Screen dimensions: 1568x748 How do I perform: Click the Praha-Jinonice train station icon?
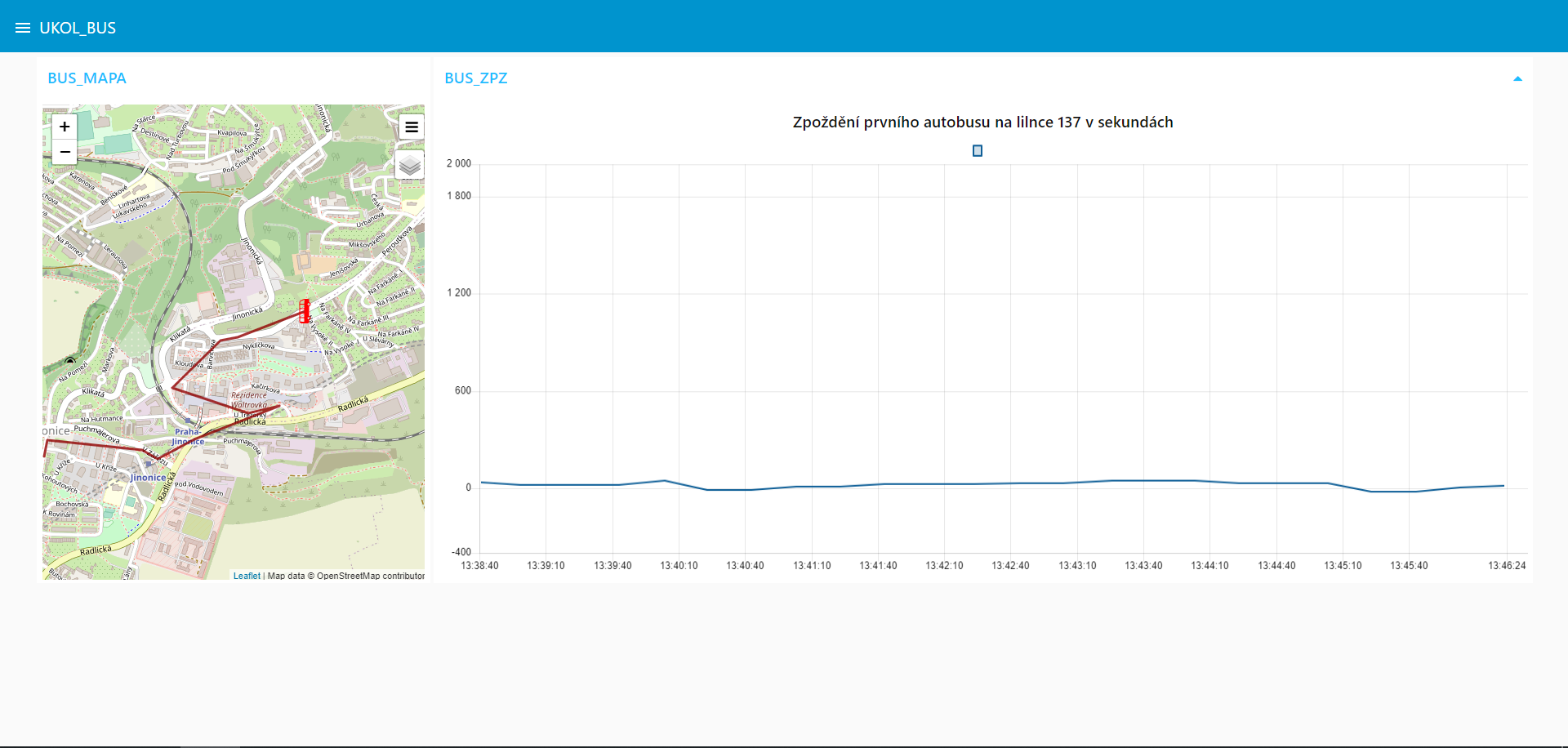[188, 421]
